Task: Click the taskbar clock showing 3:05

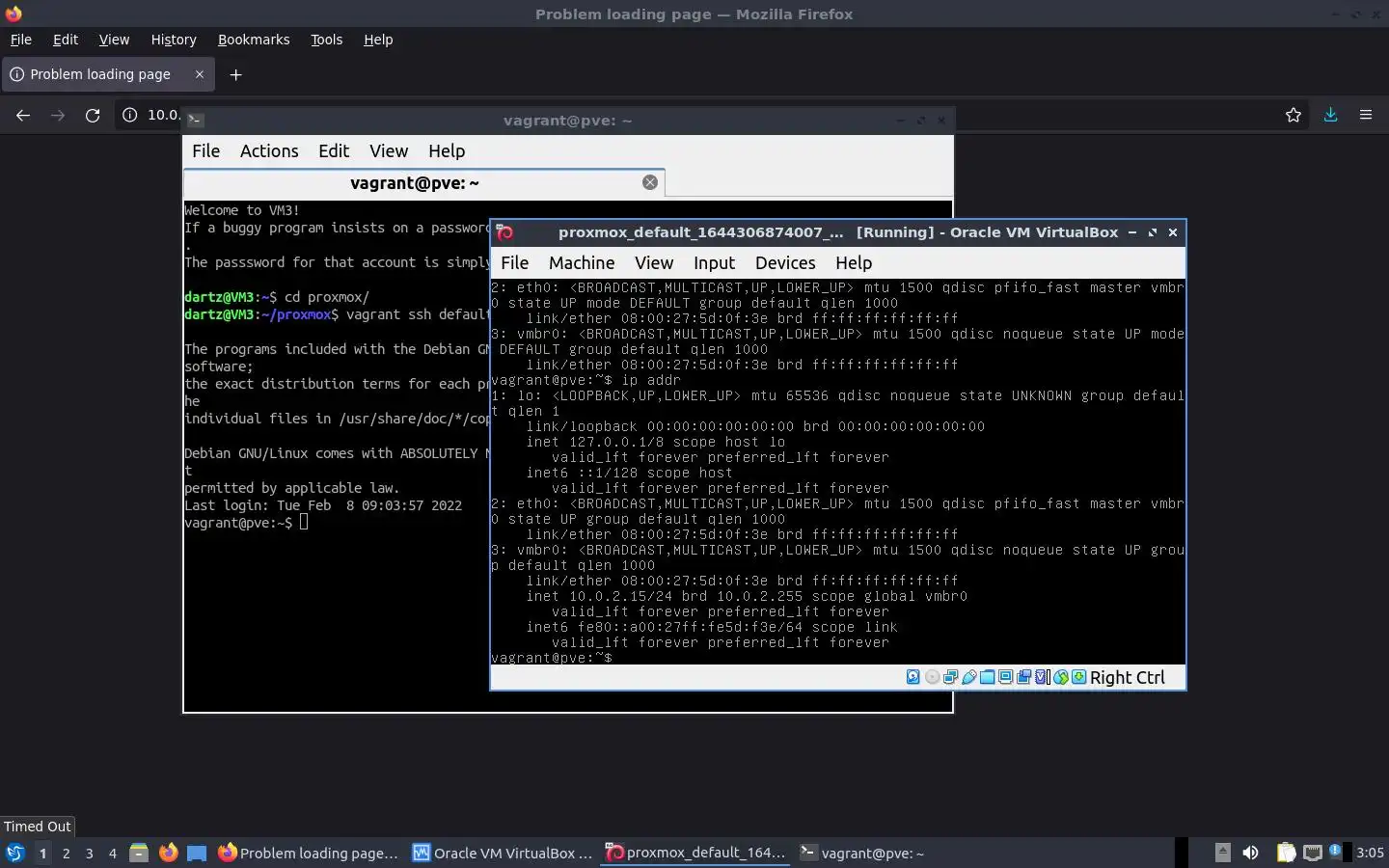Action: point(1370,853)
